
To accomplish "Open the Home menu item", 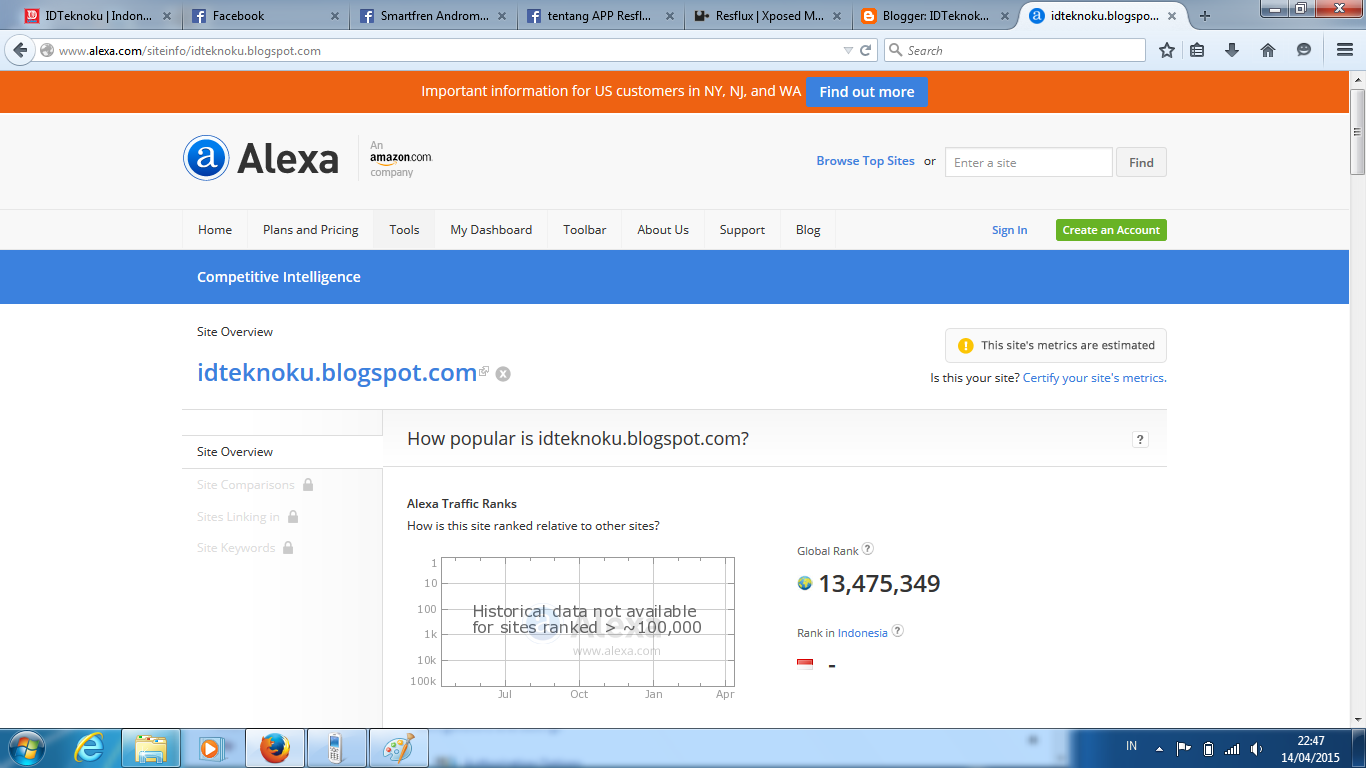I will pos(215,230).
